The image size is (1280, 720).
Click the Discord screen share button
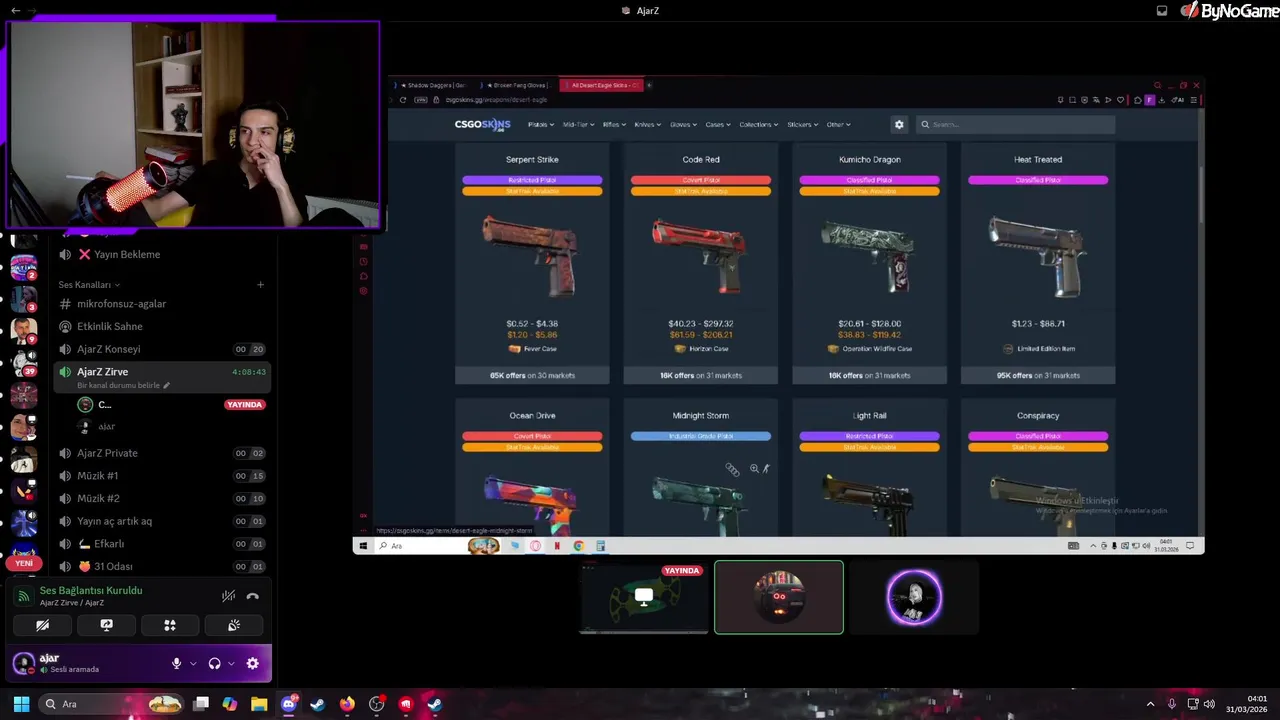[x=106, y=625]
